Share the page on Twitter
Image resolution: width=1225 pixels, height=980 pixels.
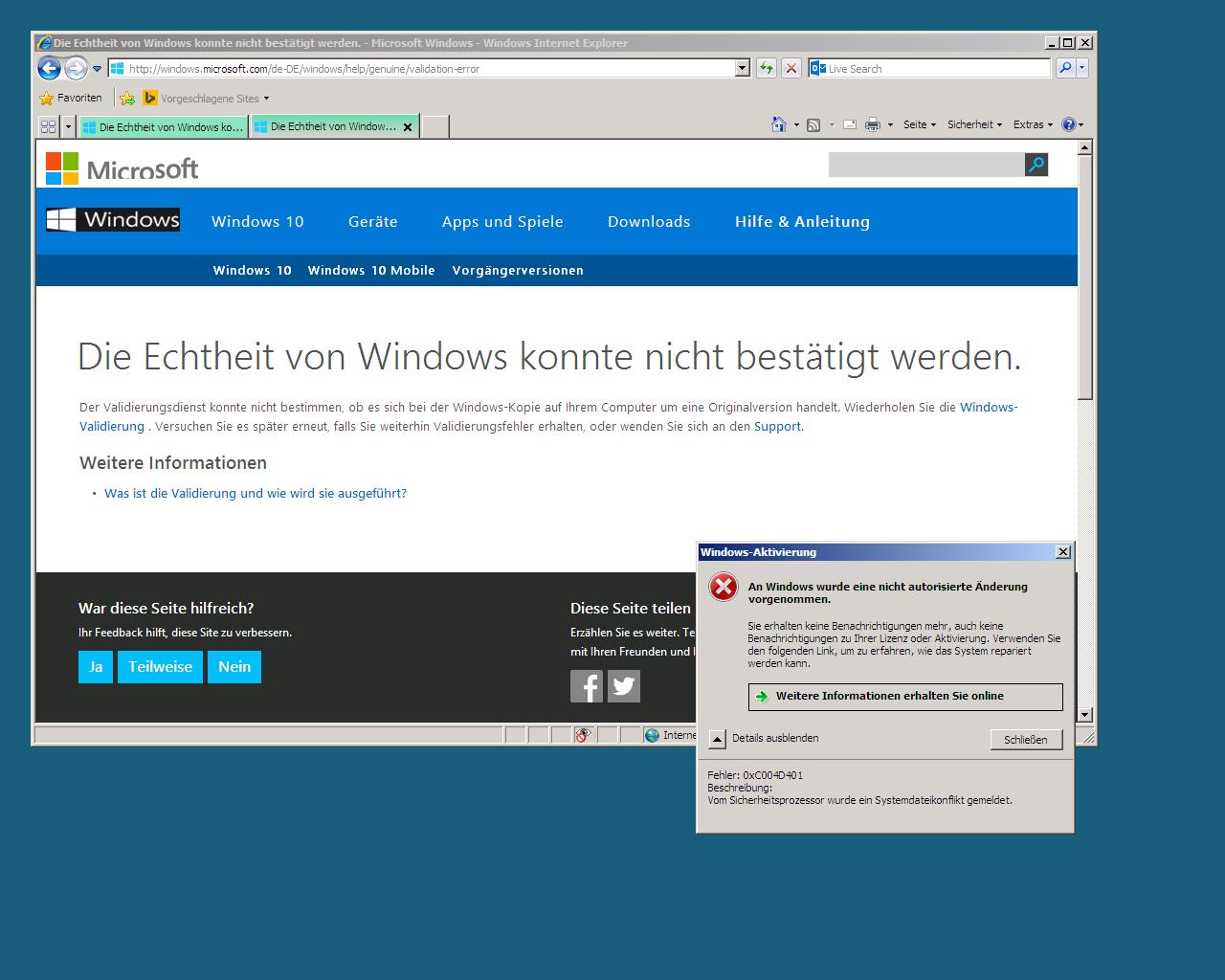pos(624,686)
